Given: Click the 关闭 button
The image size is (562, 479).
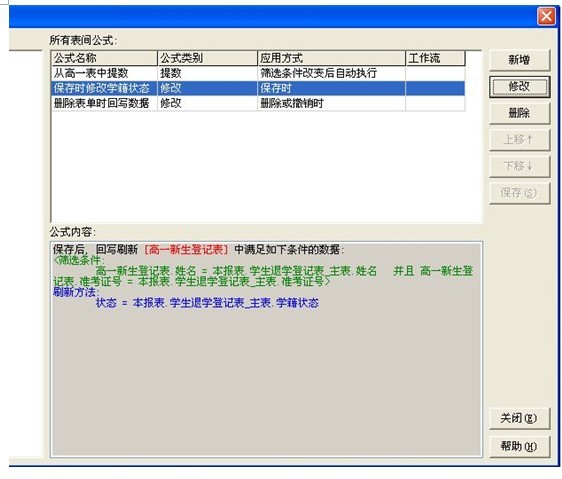Looking at the screenshot, I should pyautogui.click(x=519, y=418).
